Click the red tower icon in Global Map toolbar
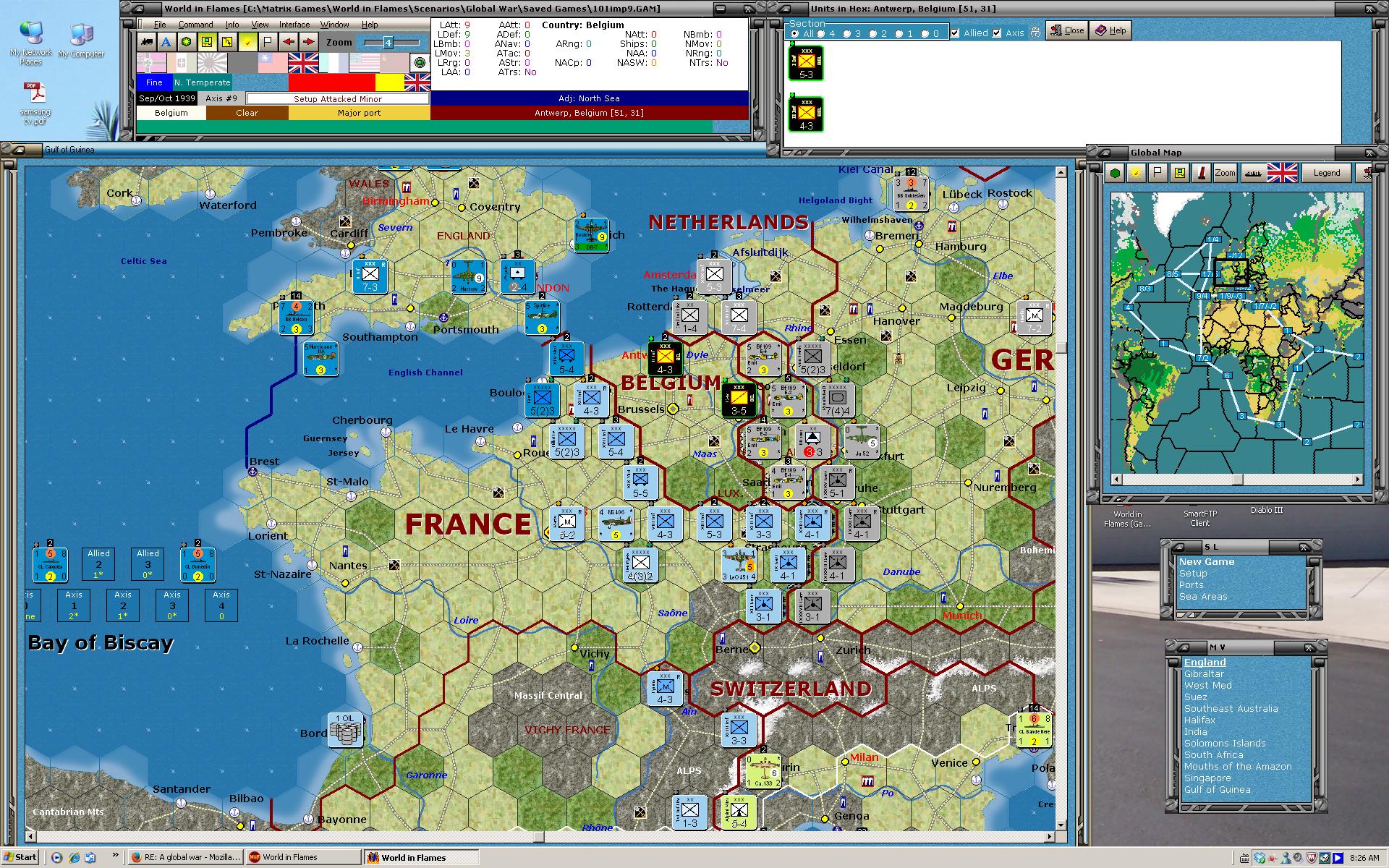This screenshot has height=868, width=1389. click(1201, 173)
